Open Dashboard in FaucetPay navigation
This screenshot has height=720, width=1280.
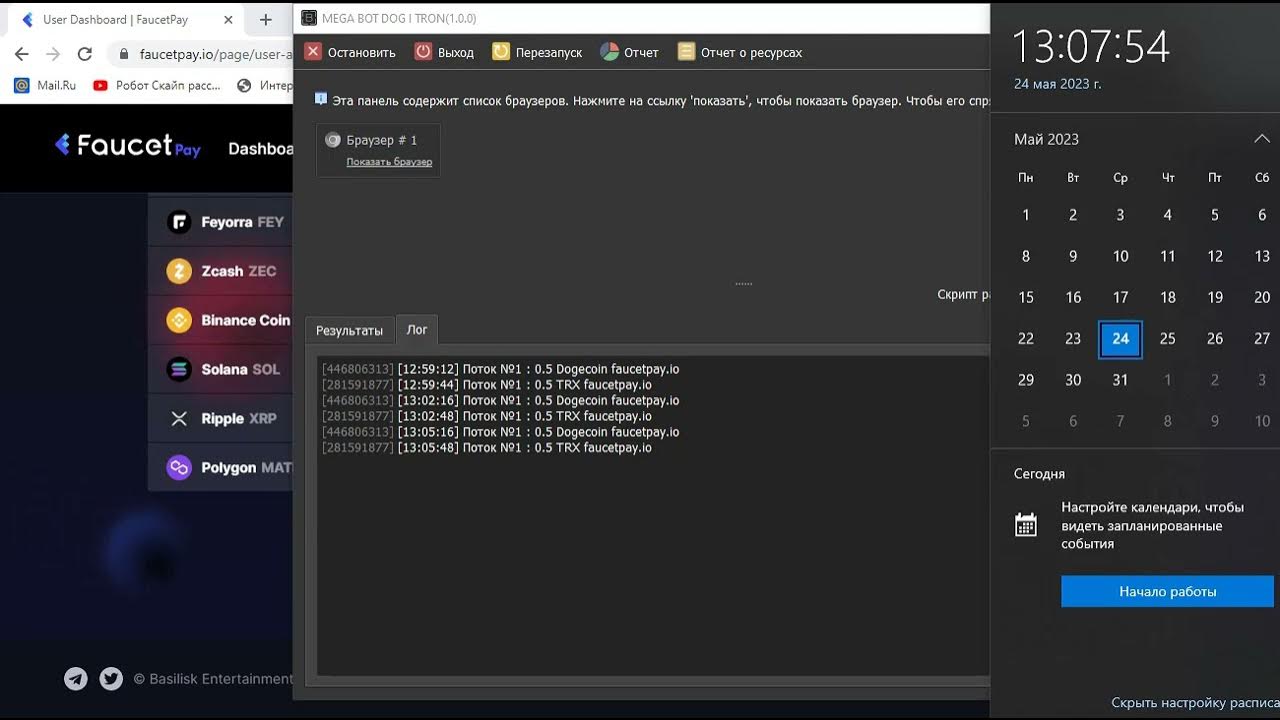(260, 148)
